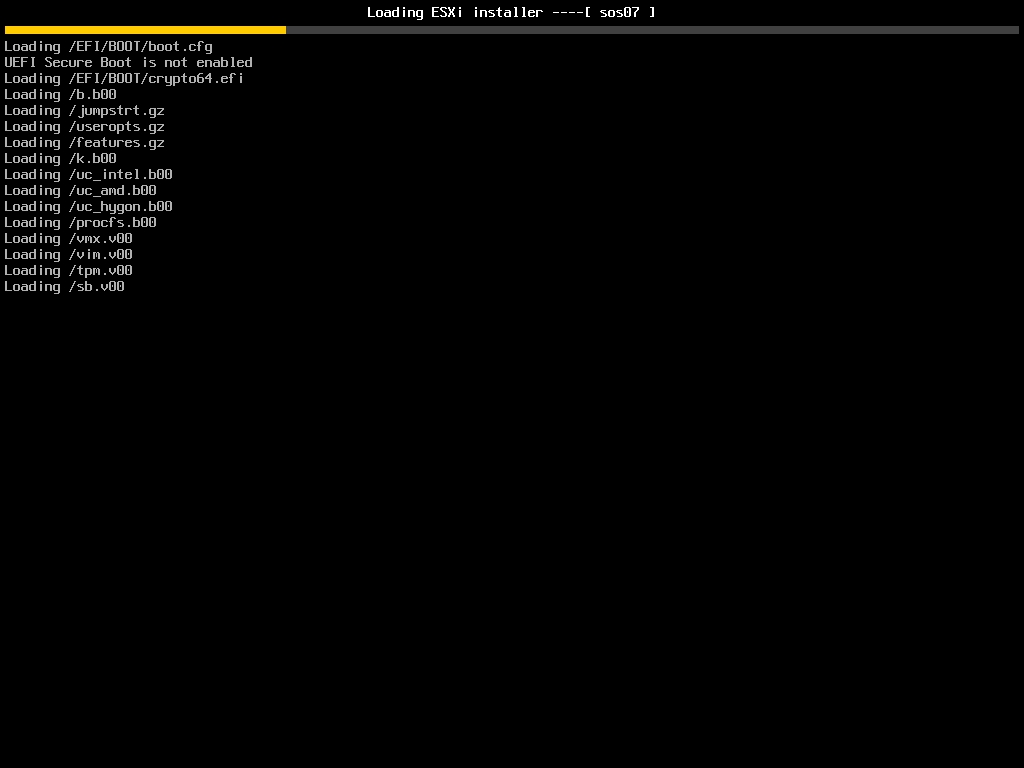Select the sos07 server label
Viewport: 1024px width, 768px height.
(x=622, y=12)
